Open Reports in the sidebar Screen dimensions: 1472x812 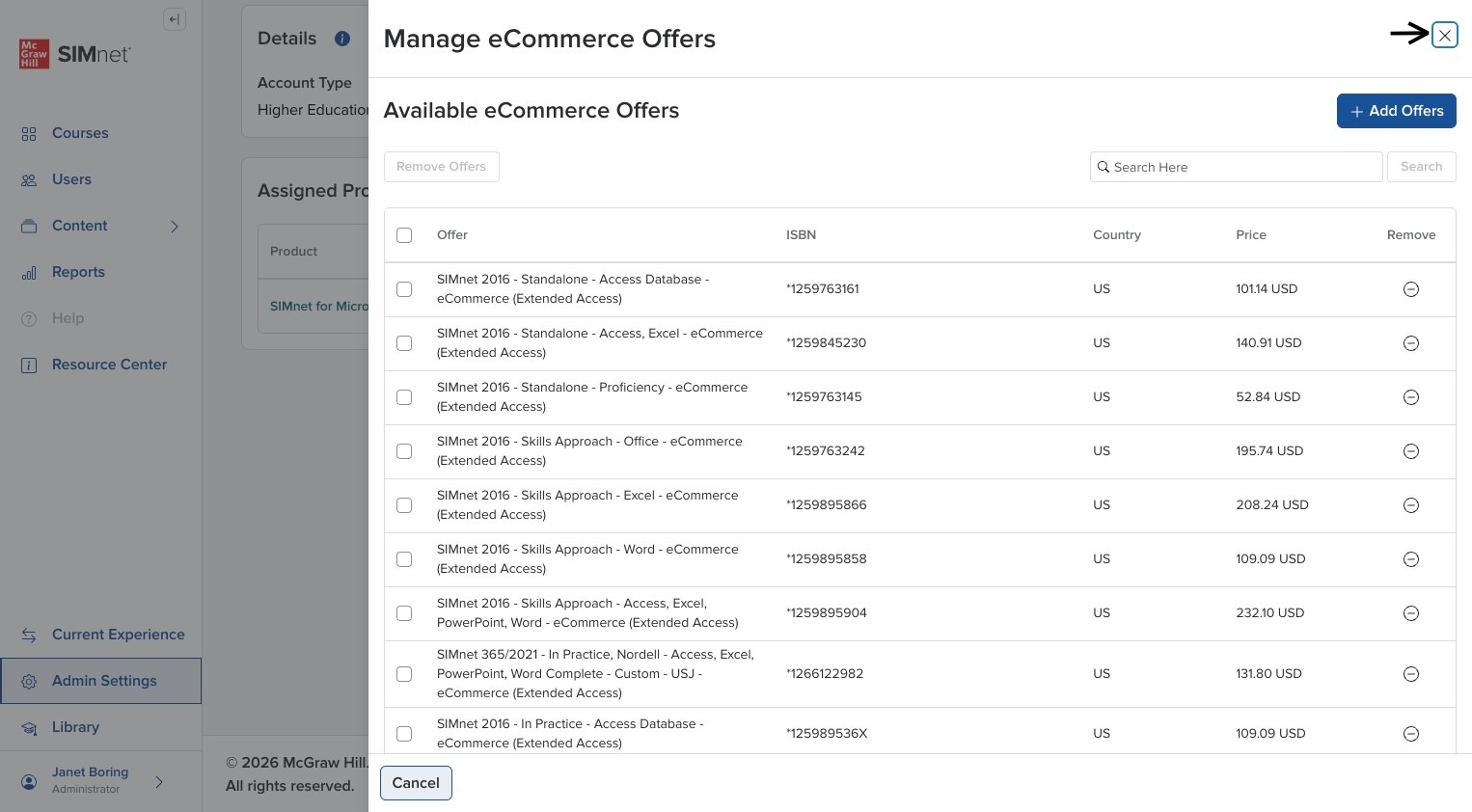78,272
